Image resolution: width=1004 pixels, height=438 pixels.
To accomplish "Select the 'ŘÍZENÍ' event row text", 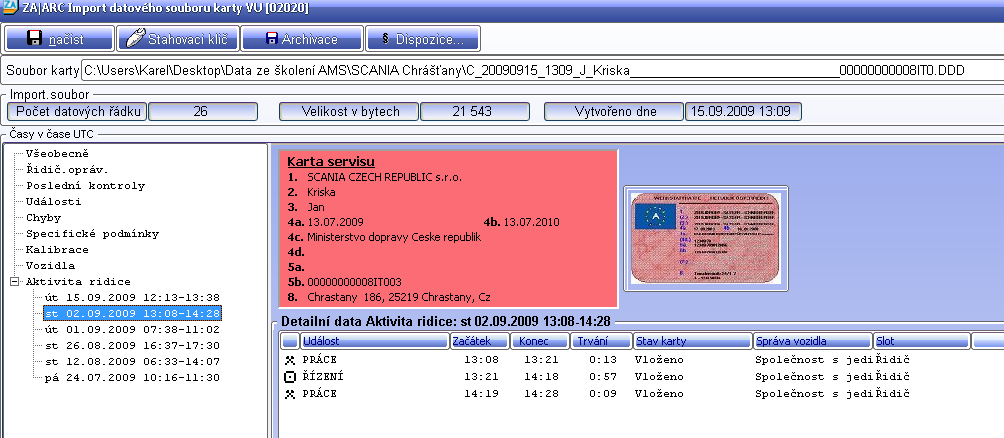I will pos(323,377).
